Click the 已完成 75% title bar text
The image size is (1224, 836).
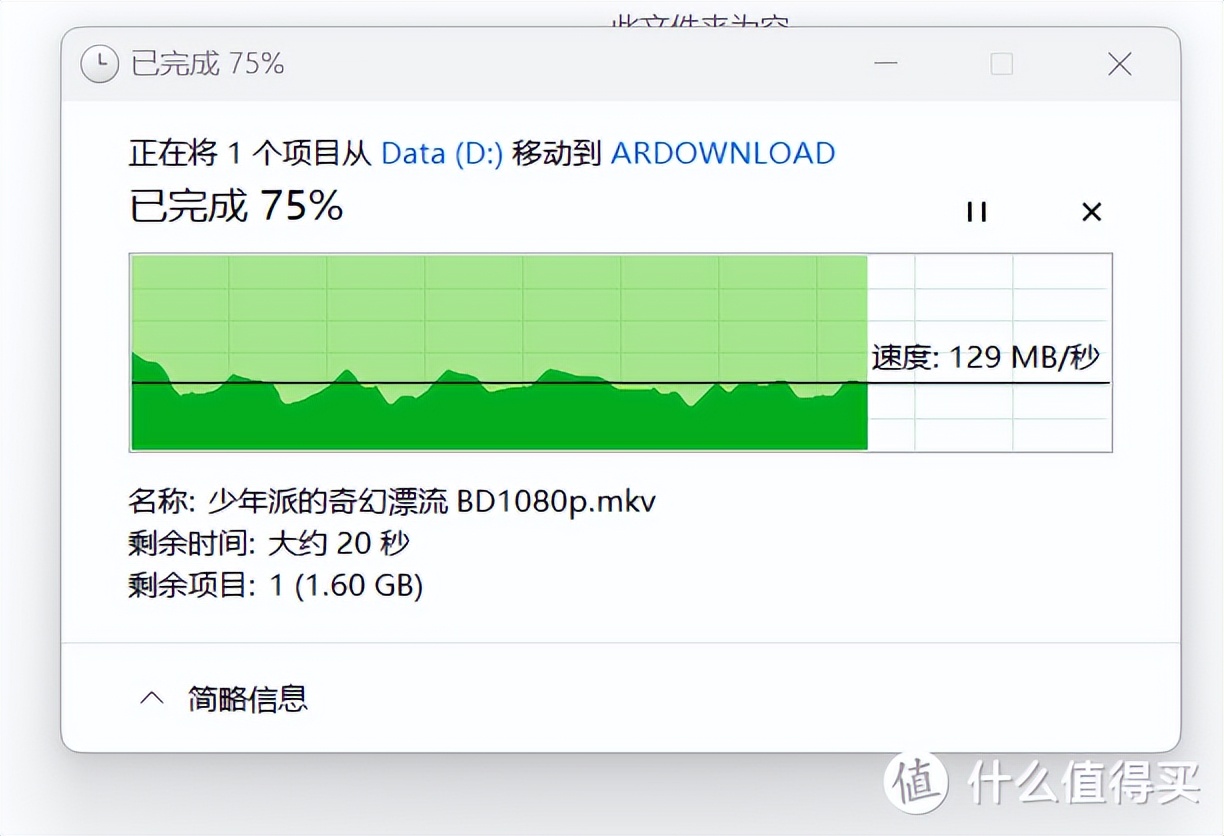pos(208,64)
